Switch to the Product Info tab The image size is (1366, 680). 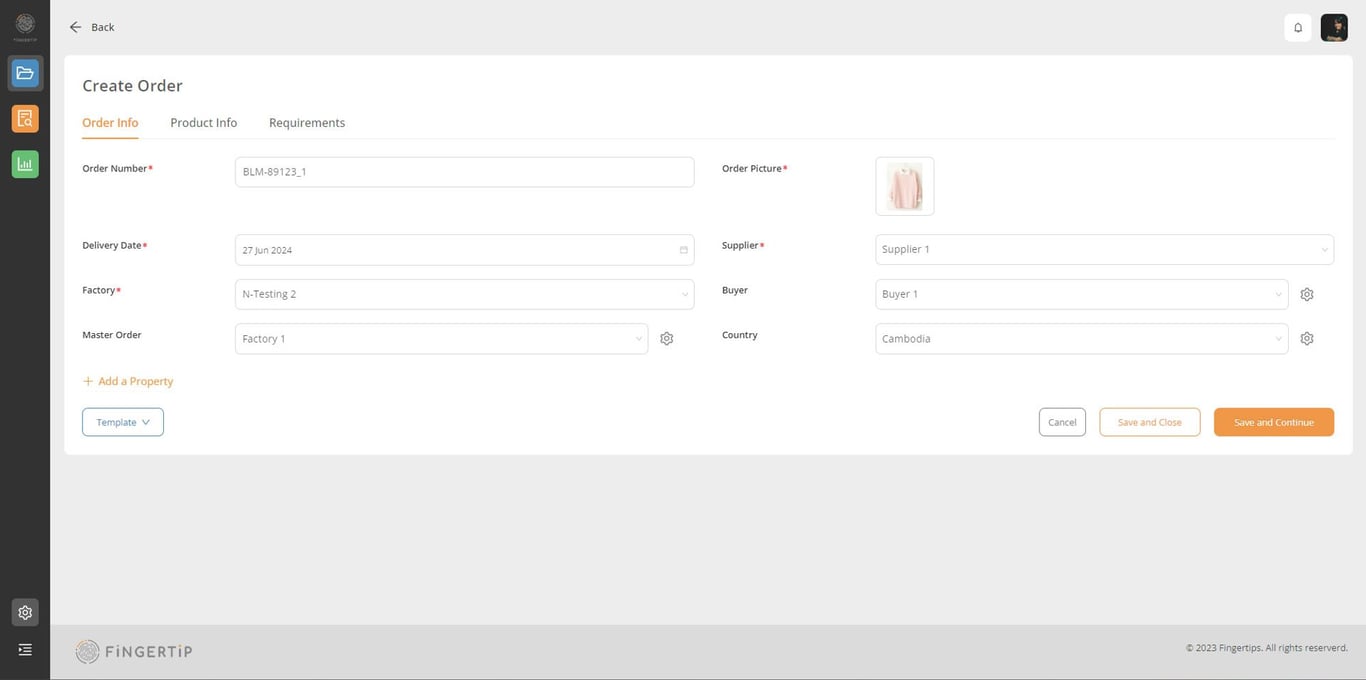(204, 123)
